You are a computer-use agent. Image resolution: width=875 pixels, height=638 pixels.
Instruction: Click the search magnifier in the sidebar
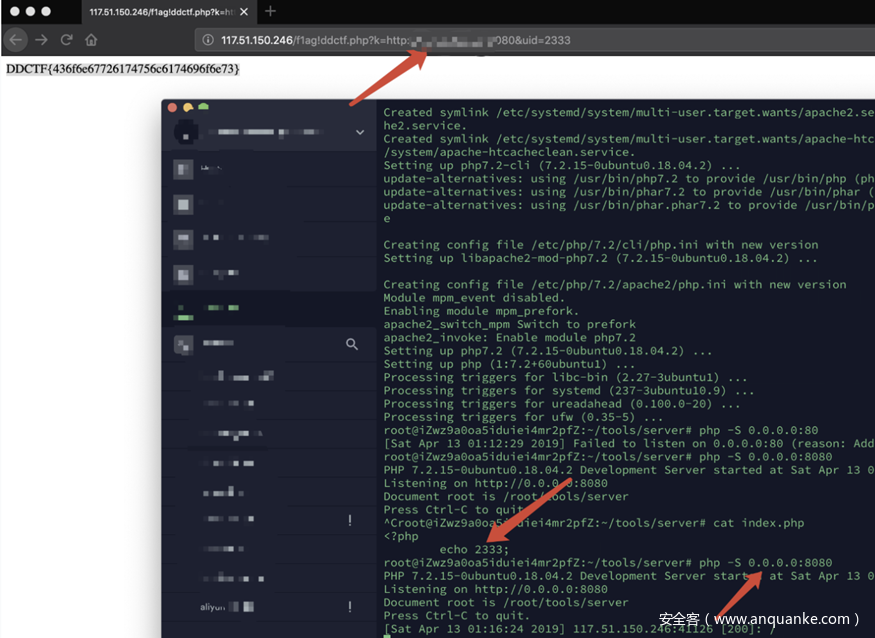tap(352, 344)
